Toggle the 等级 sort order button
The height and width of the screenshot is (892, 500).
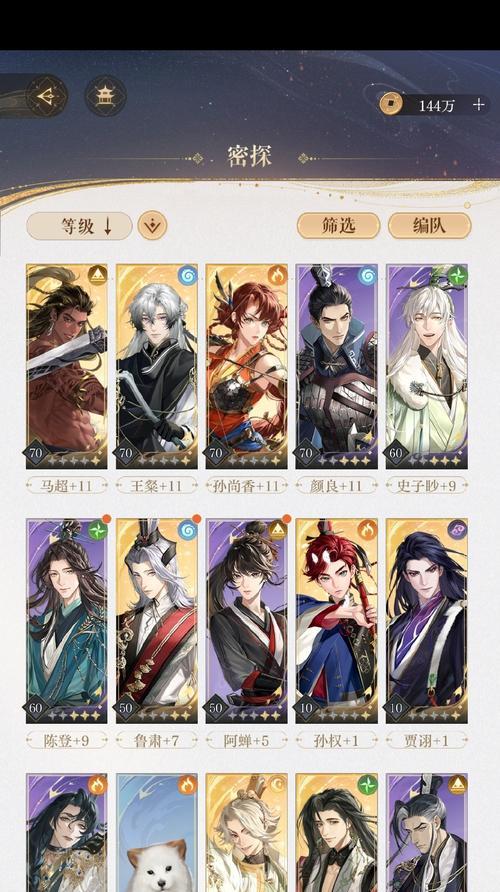[x=79, y=226]
